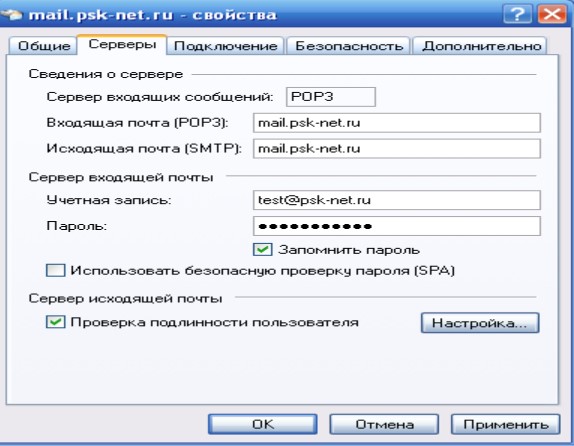Click the Пароль field

point(397,226)
